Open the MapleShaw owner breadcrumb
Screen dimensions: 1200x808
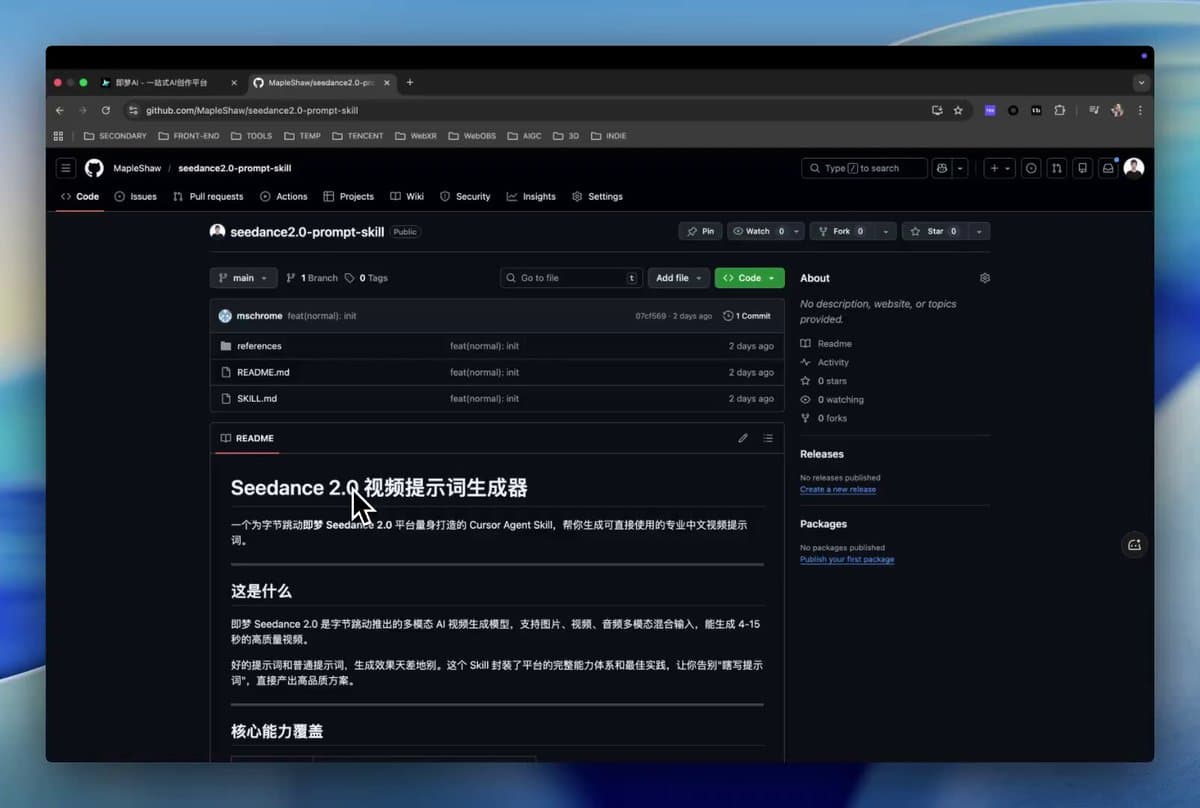point(136,168)
